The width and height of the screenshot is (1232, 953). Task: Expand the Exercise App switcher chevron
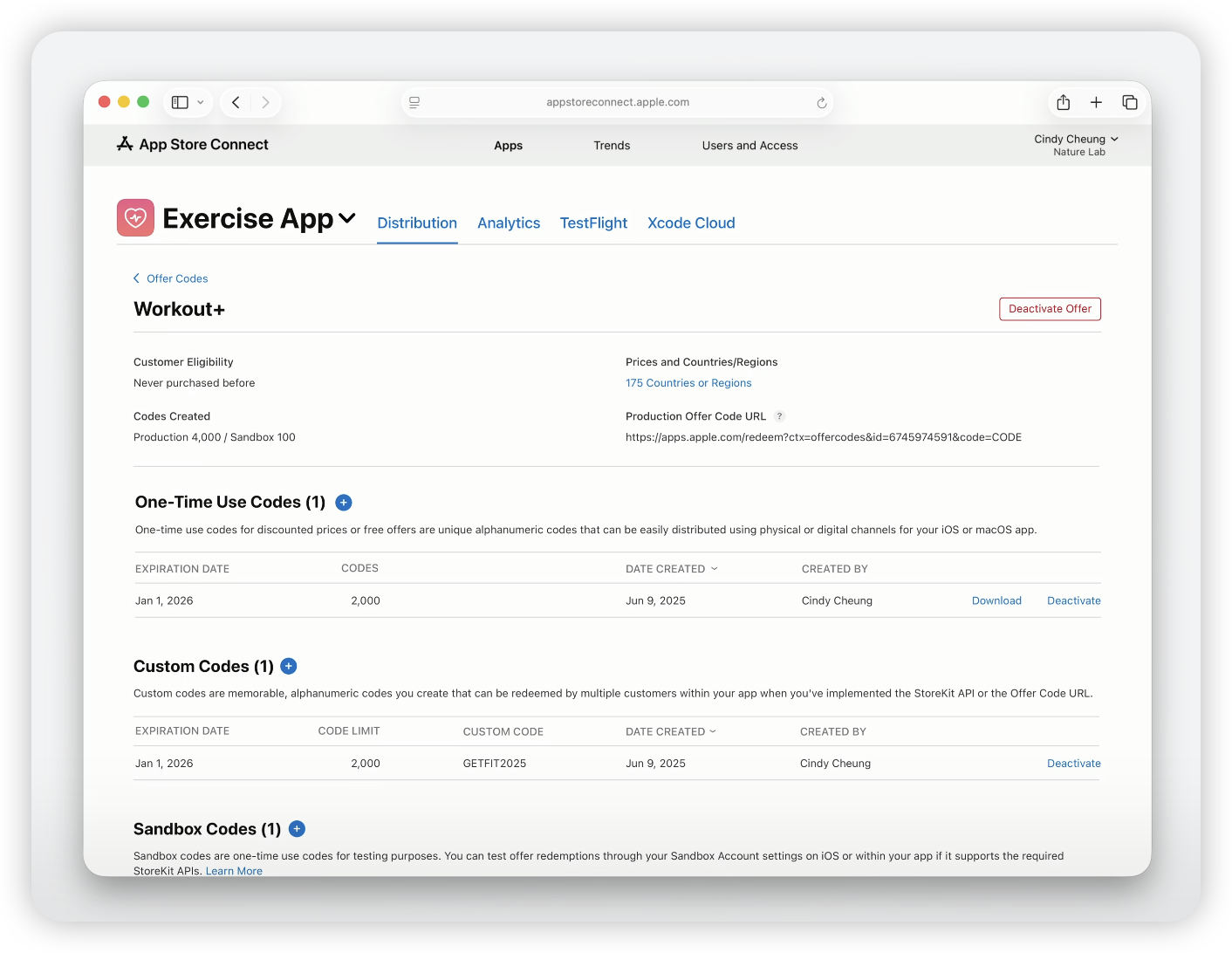tap(347, 218)
